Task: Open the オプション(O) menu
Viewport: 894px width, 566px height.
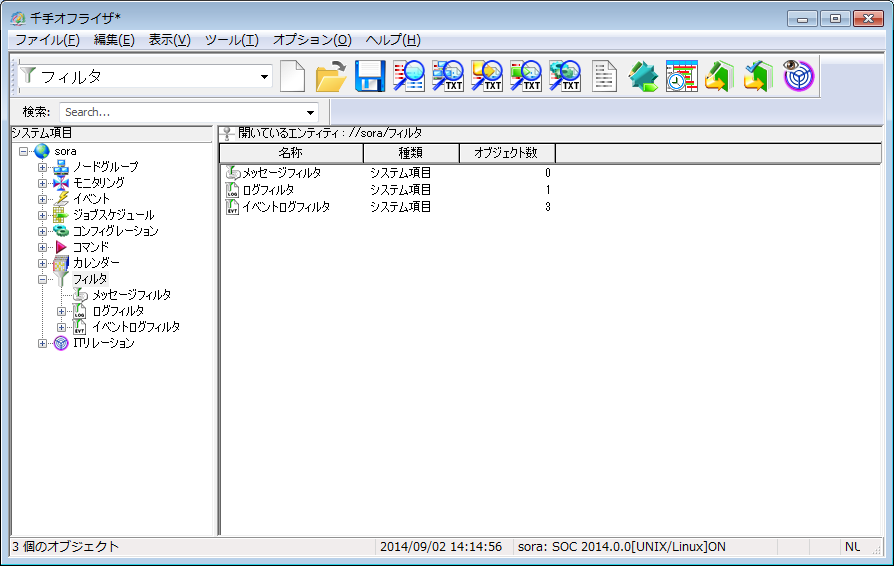Action: [x=312, y=40]
